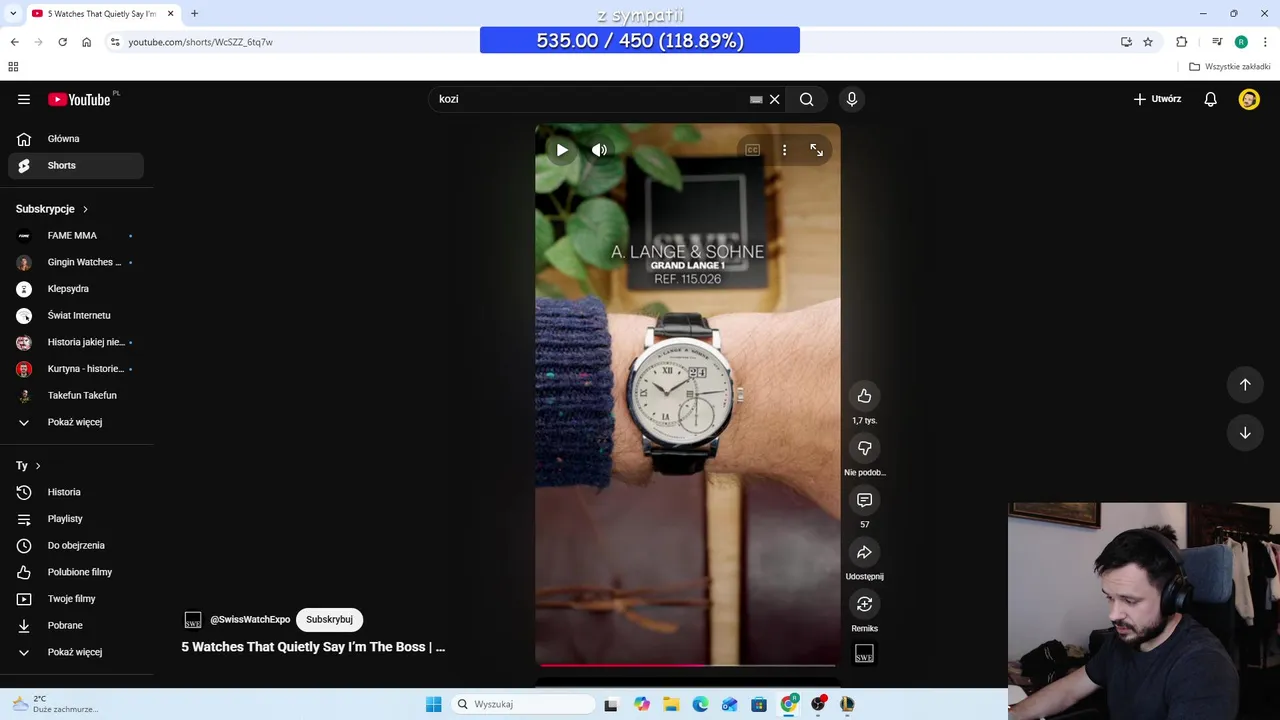
Task: Open File Explorer from the taskbar
Action: click(x=671, y=704)
